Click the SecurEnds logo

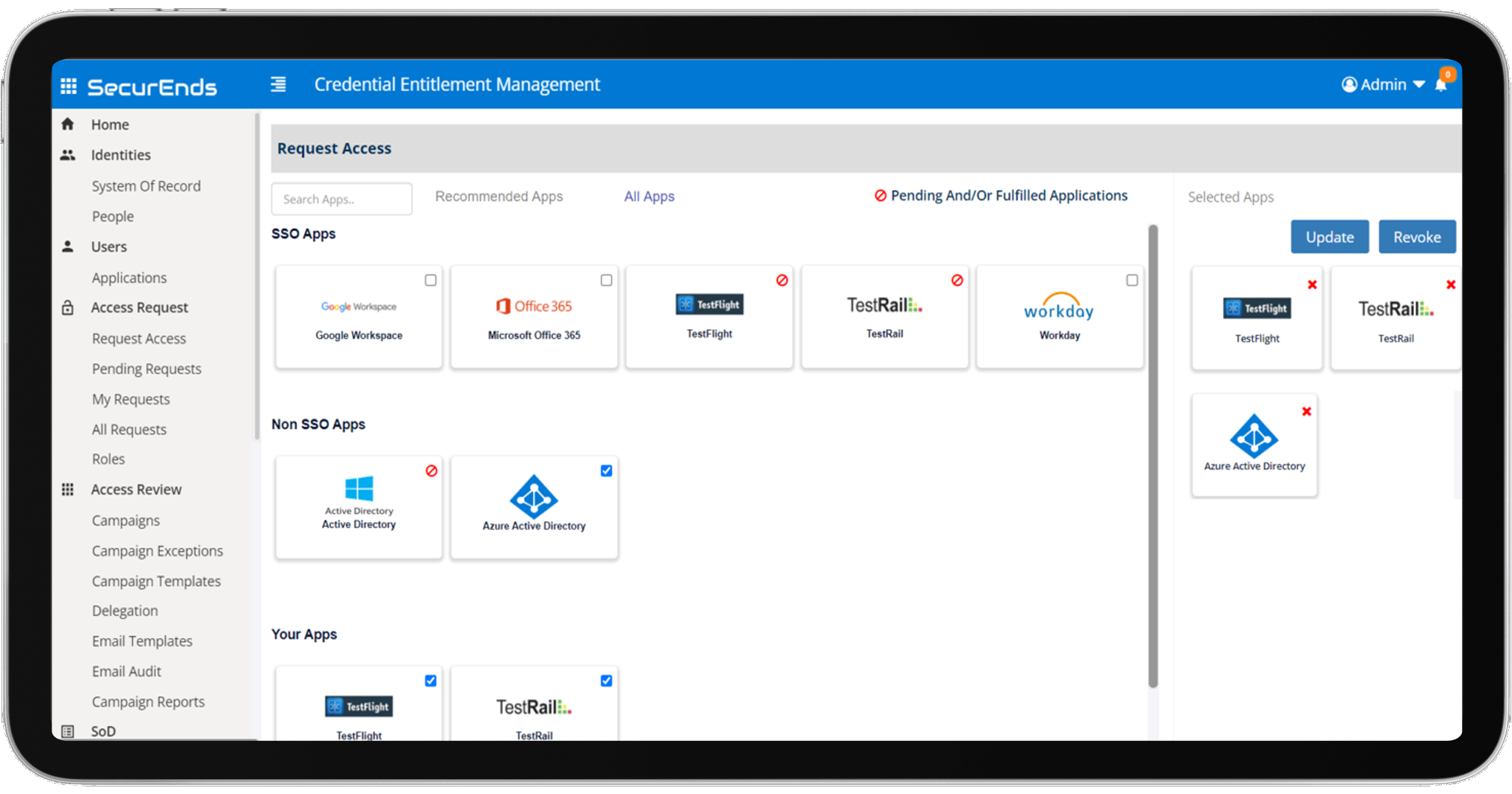click(152, 87)
